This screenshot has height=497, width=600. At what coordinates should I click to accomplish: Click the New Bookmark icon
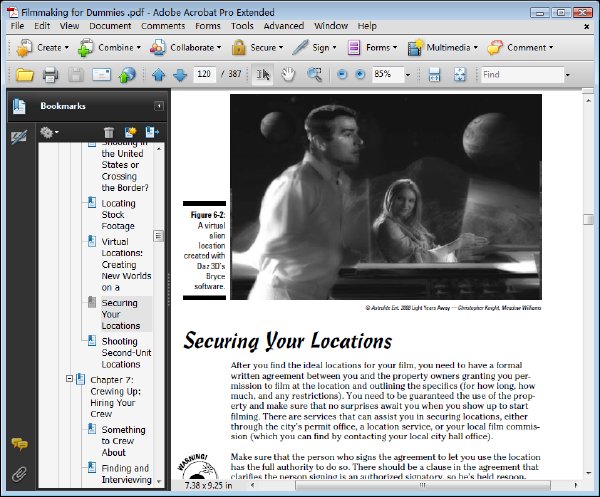[x=130, y=132]
